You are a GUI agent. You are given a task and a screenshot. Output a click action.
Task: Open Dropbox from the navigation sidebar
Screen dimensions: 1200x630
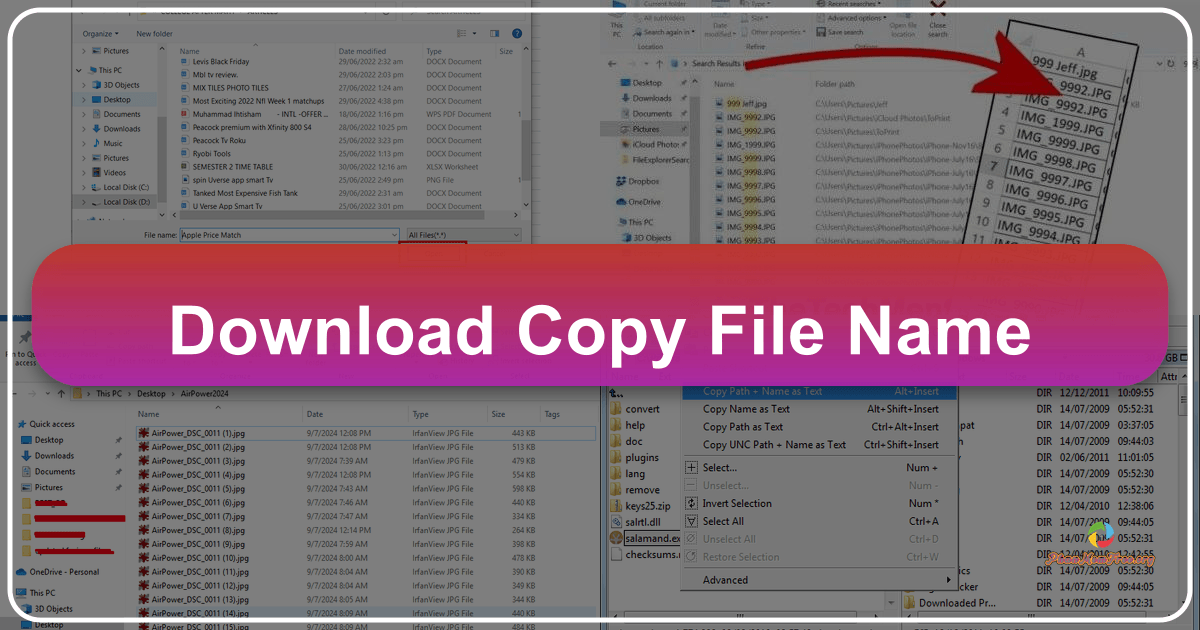tap(641, 181)
